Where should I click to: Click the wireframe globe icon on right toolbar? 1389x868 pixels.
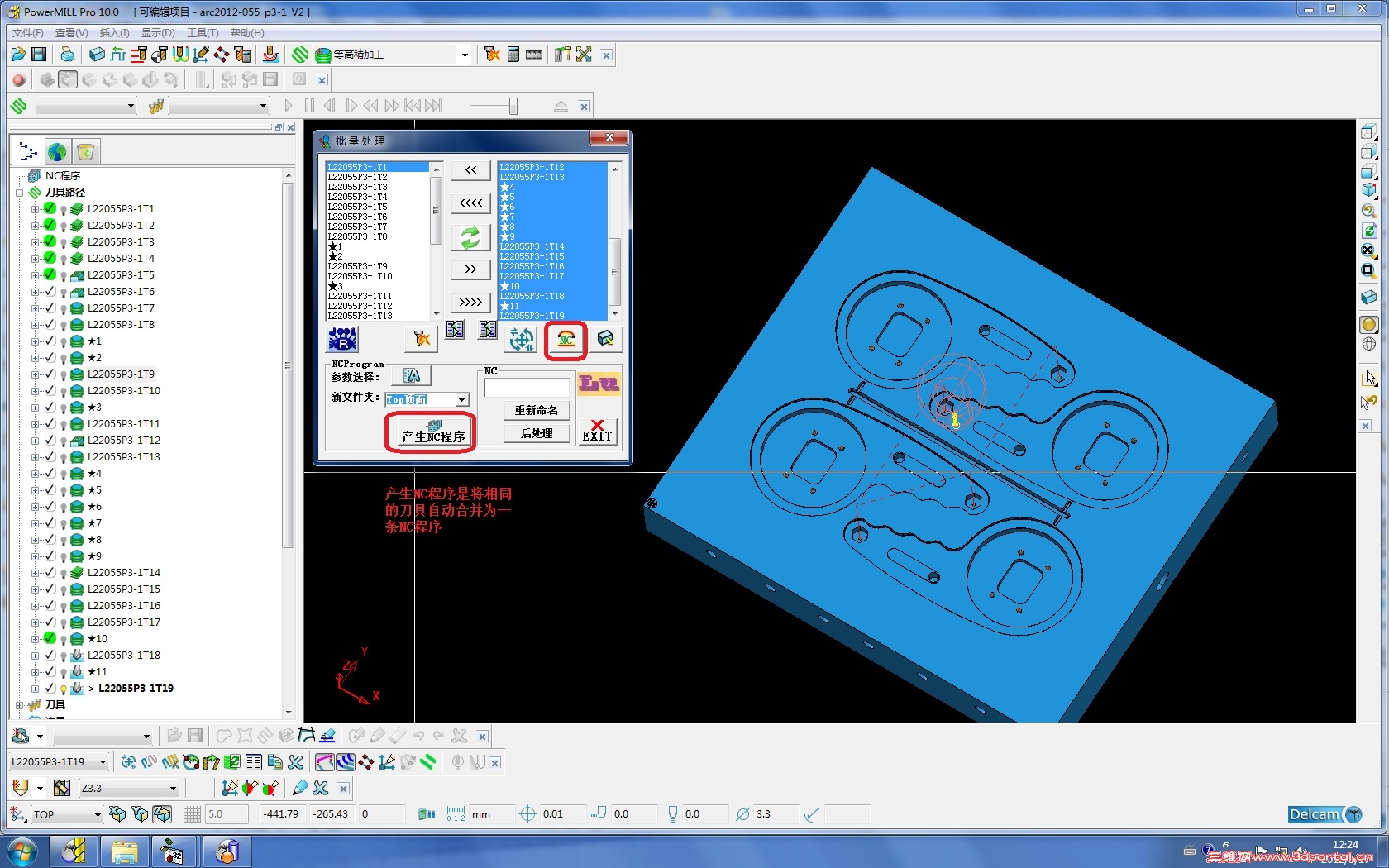pyautogui.click(x=1369, y=344)
